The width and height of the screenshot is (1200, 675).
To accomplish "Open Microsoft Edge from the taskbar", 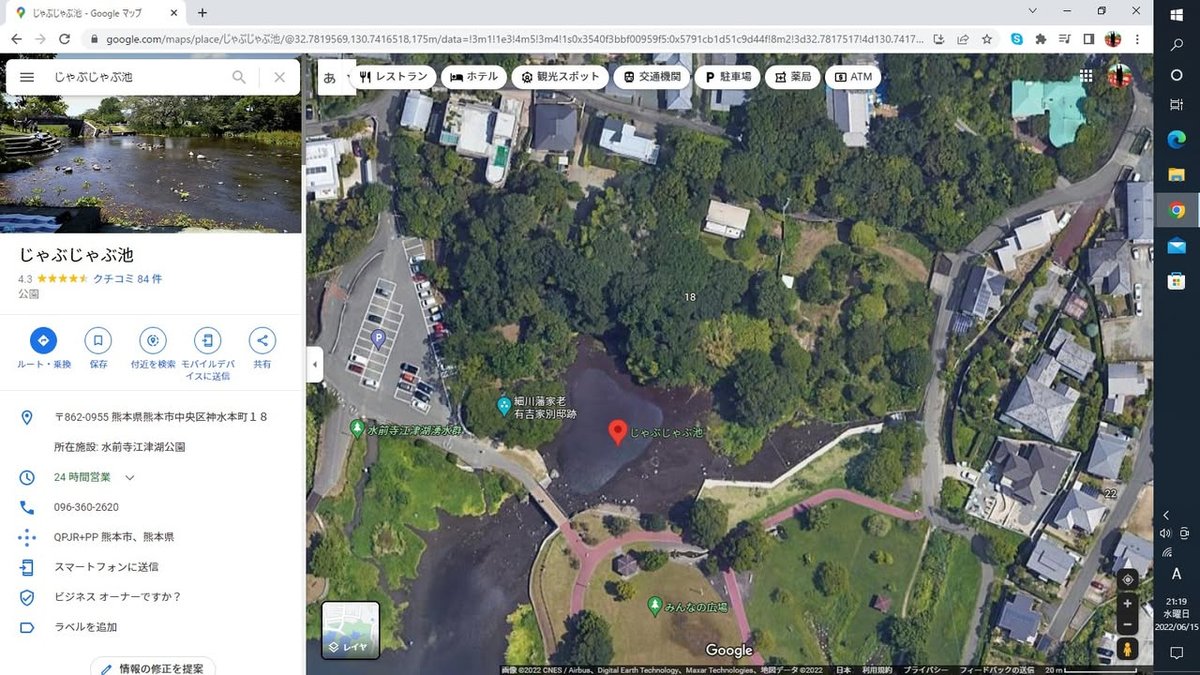I will (1176, 139).
